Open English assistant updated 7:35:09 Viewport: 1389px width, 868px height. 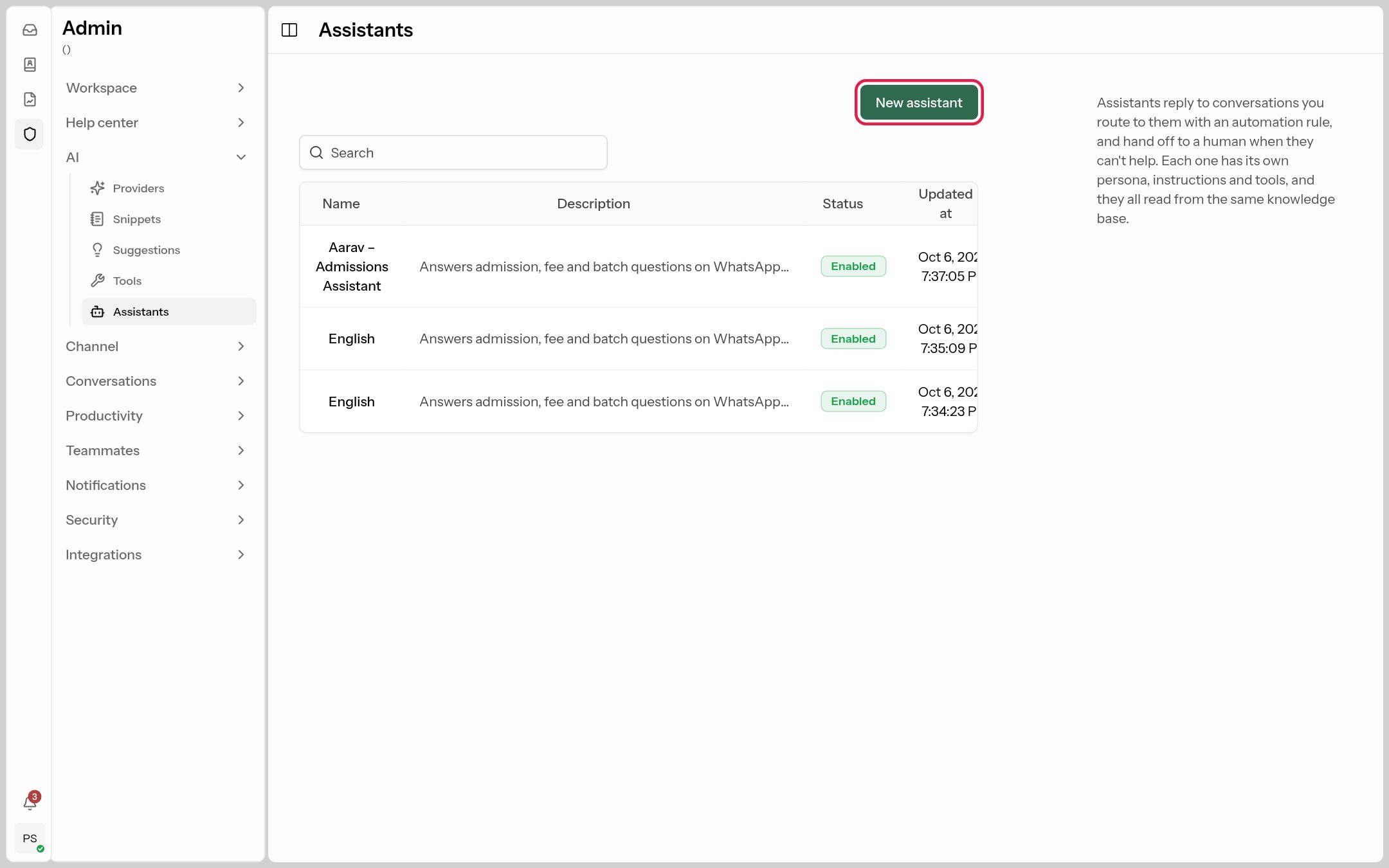(638, 338)
